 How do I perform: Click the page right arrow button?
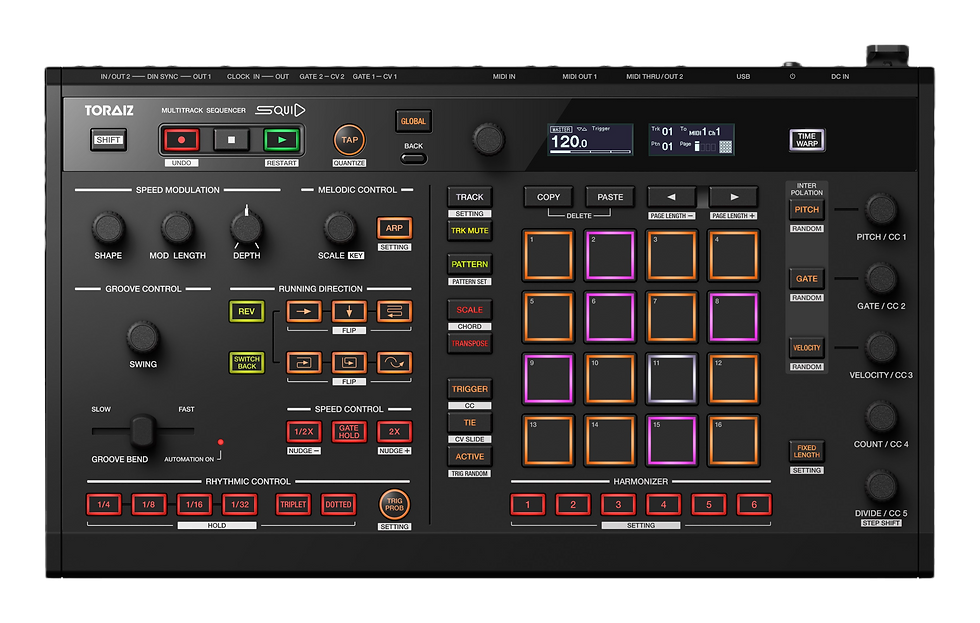point(734,197)
